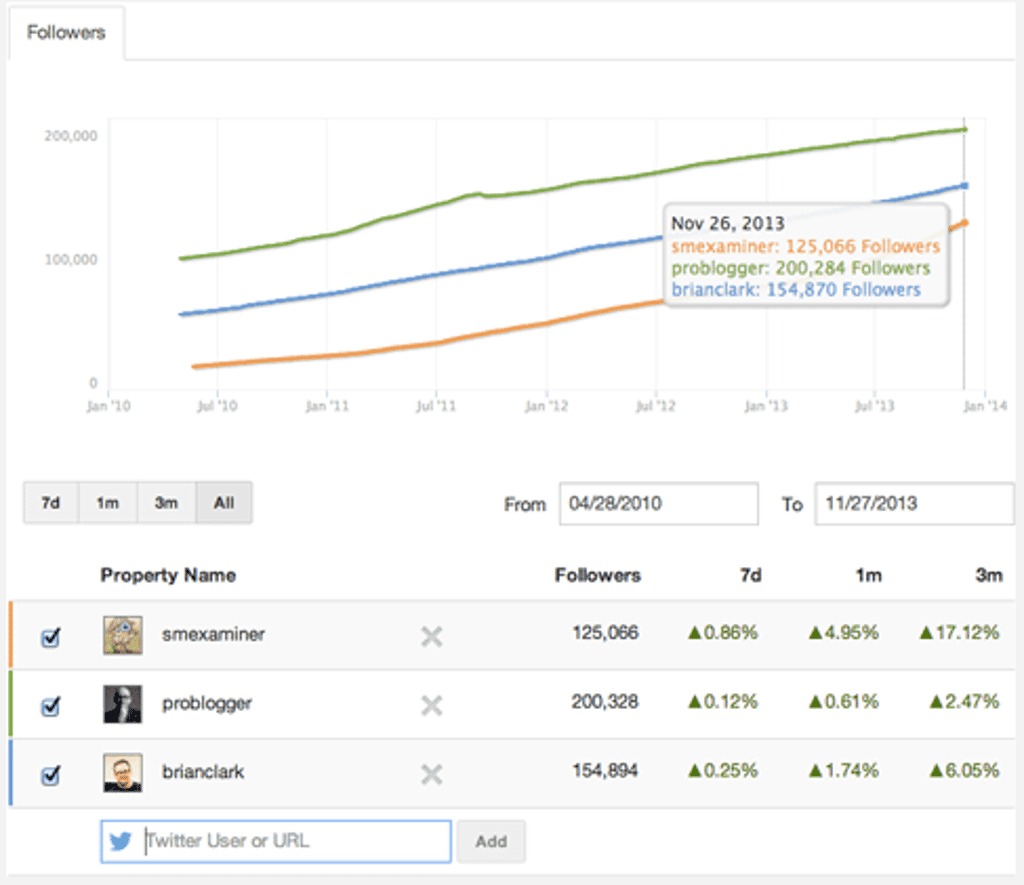Click the Property Name column header
This screenshot has height=885, width=1024.
click(x=168, y=575)
